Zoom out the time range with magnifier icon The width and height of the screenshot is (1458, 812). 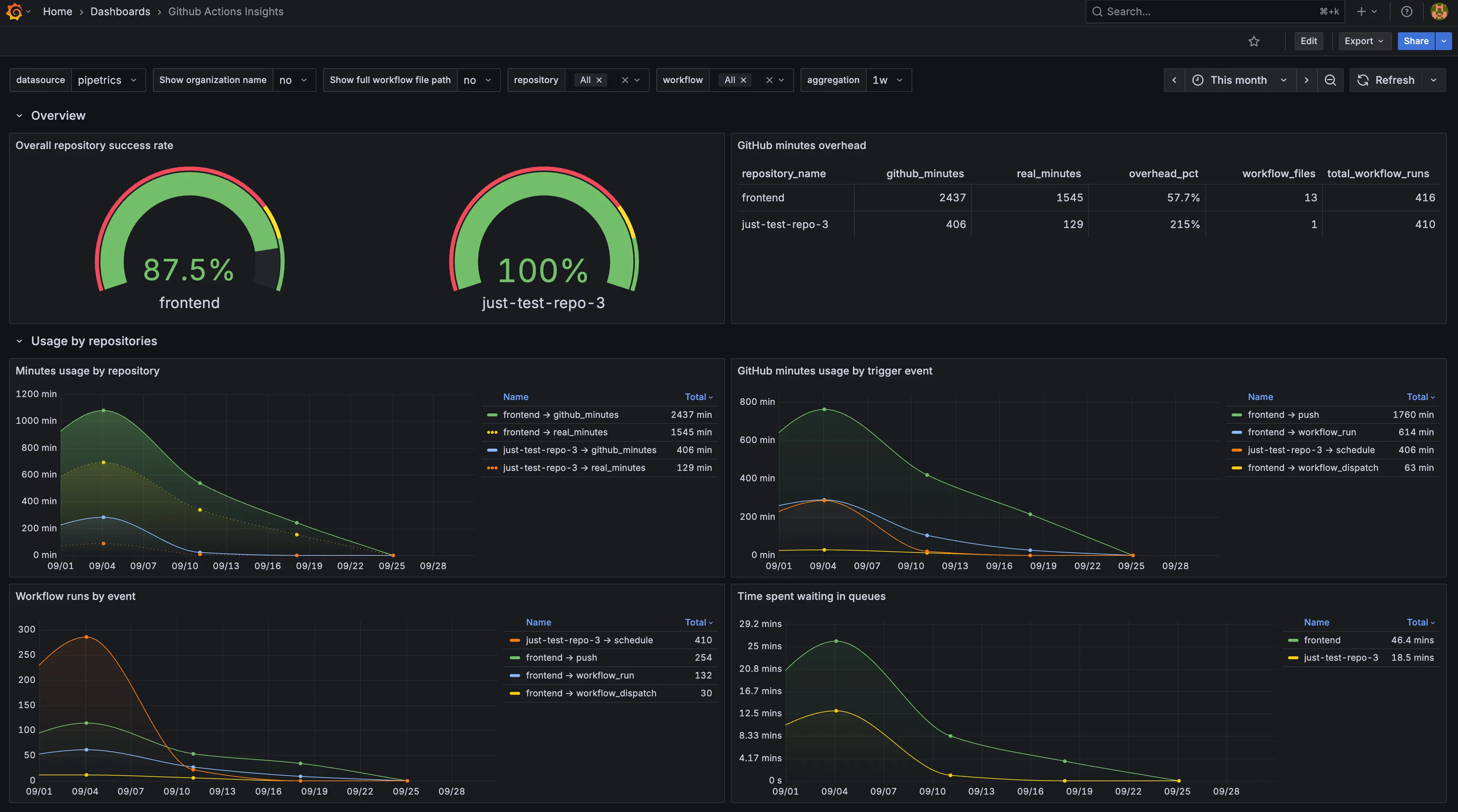pyautogui.click(x=1331, y=80)
